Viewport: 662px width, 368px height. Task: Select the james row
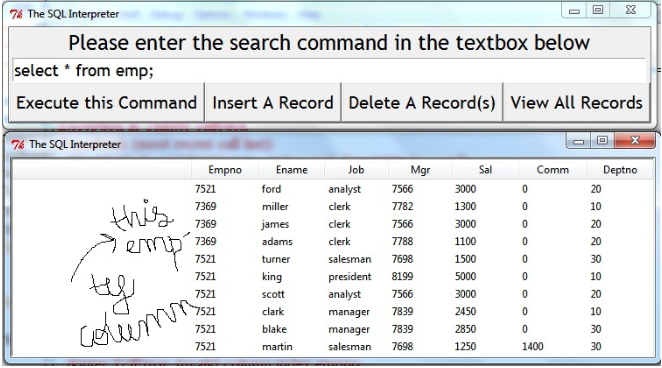tap(333, 224)
